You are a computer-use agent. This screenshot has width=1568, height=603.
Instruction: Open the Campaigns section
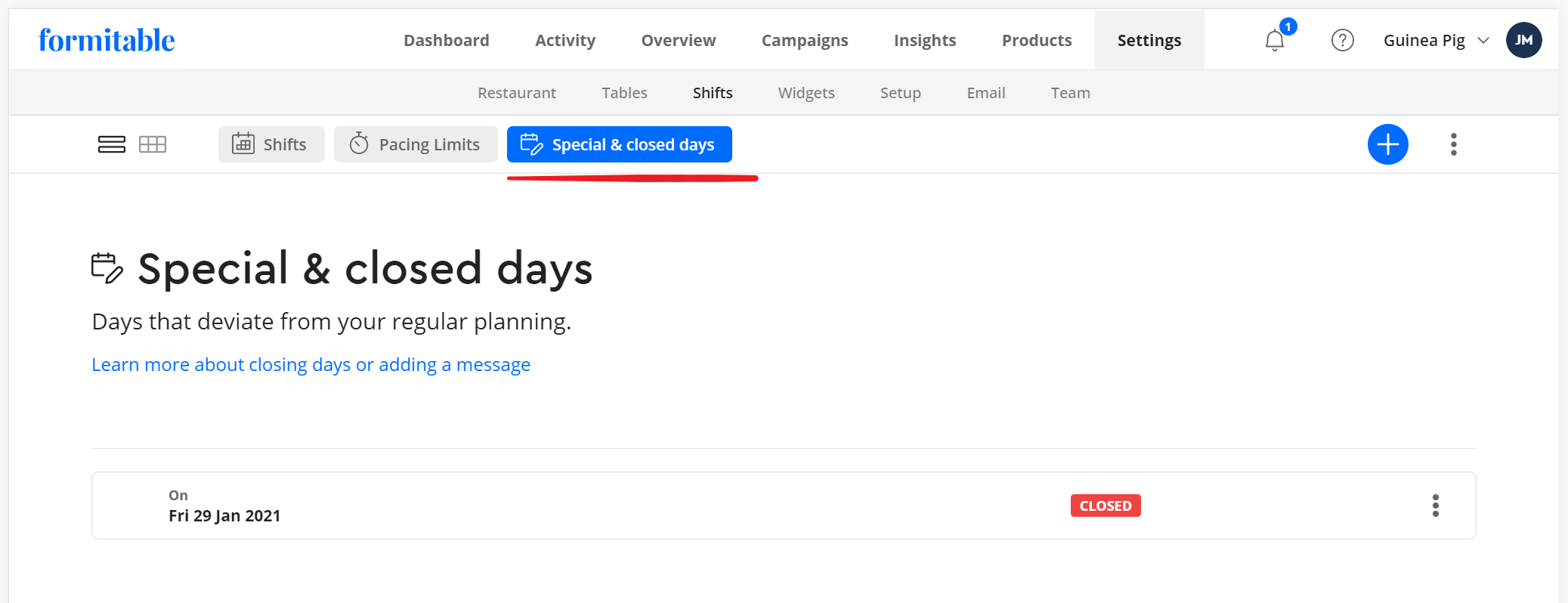tap(804, 40)
